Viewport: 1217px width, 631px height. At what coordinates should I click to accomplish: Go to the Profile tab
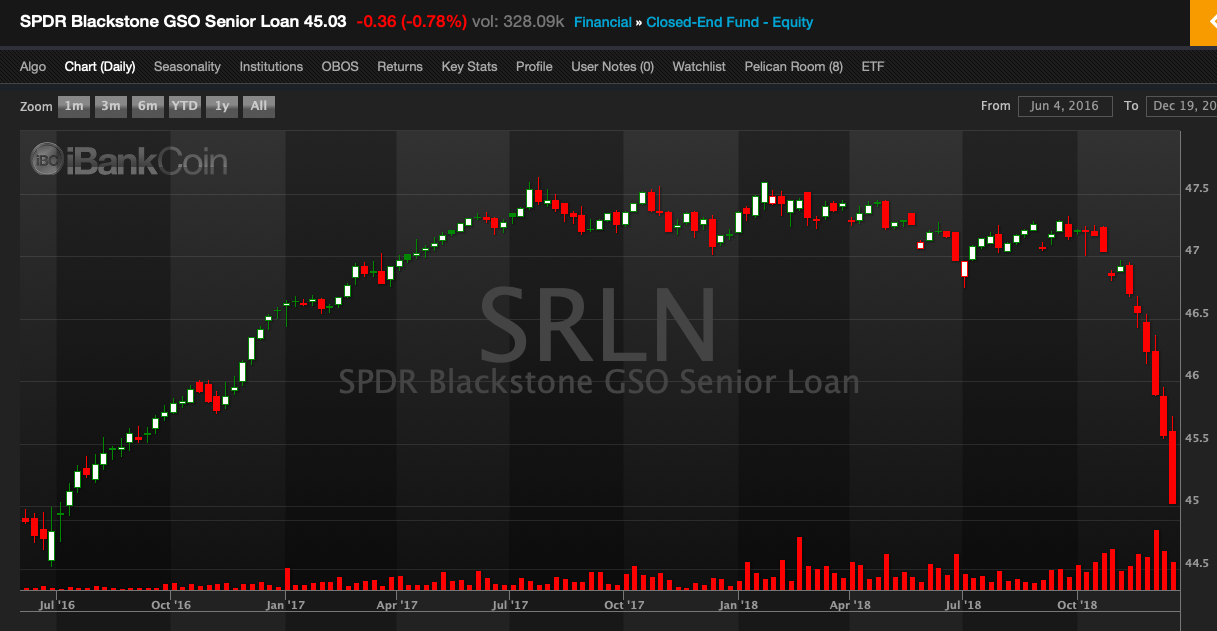click(x=534, y=67)
